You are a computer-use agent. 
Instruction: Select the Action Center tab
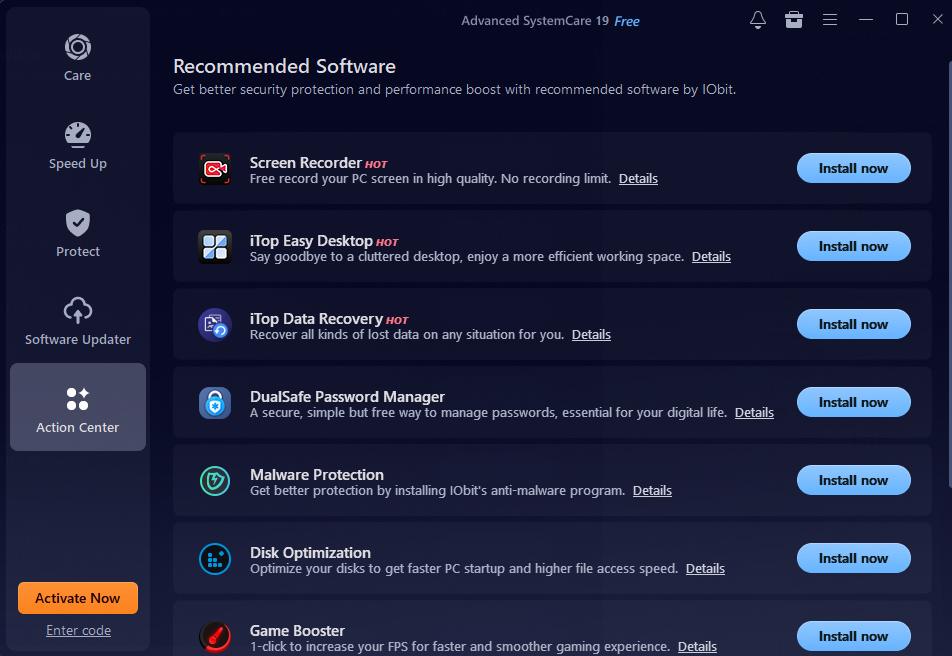click(78, 408)
